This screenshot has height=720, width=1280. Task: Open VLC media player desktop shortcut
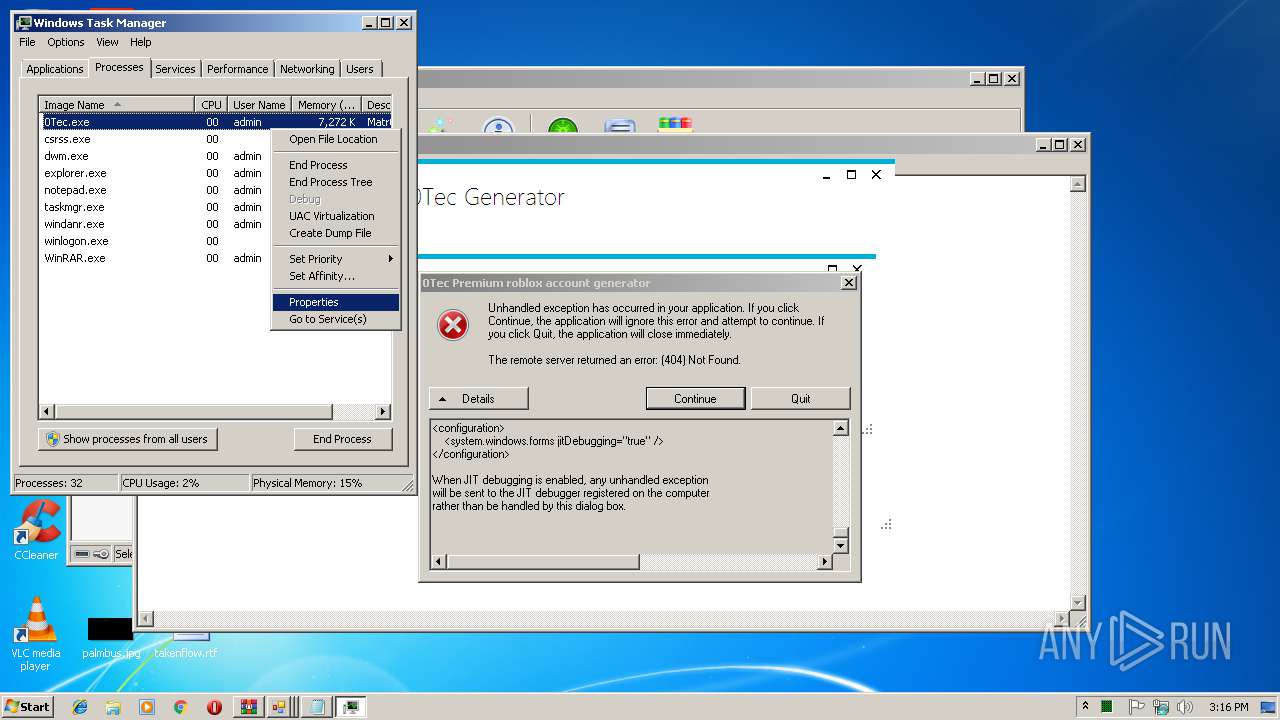tap(36, 634)
